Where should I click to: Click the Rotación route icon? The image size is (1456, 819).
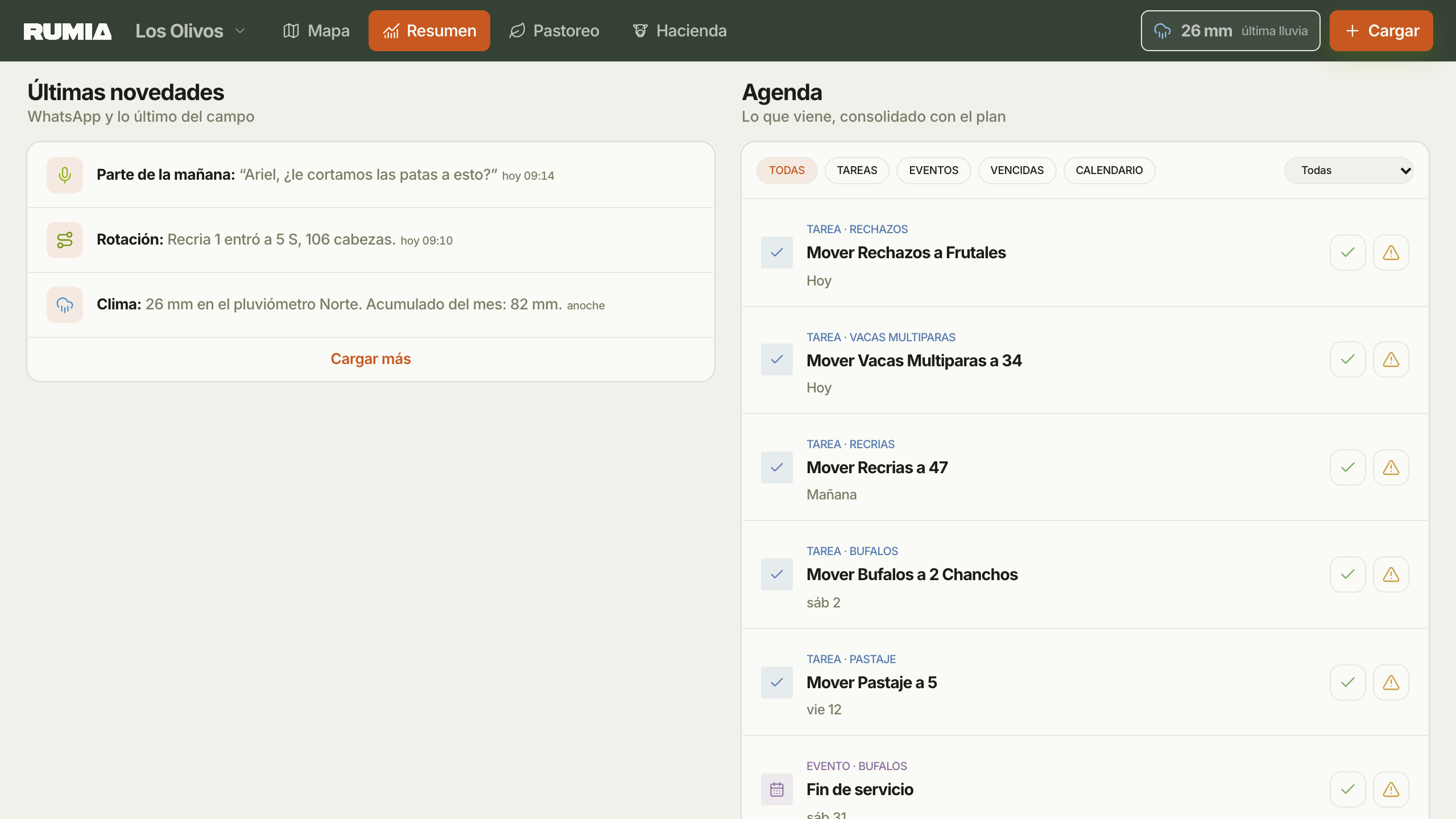pyautogui.click(x=65, y=240)
